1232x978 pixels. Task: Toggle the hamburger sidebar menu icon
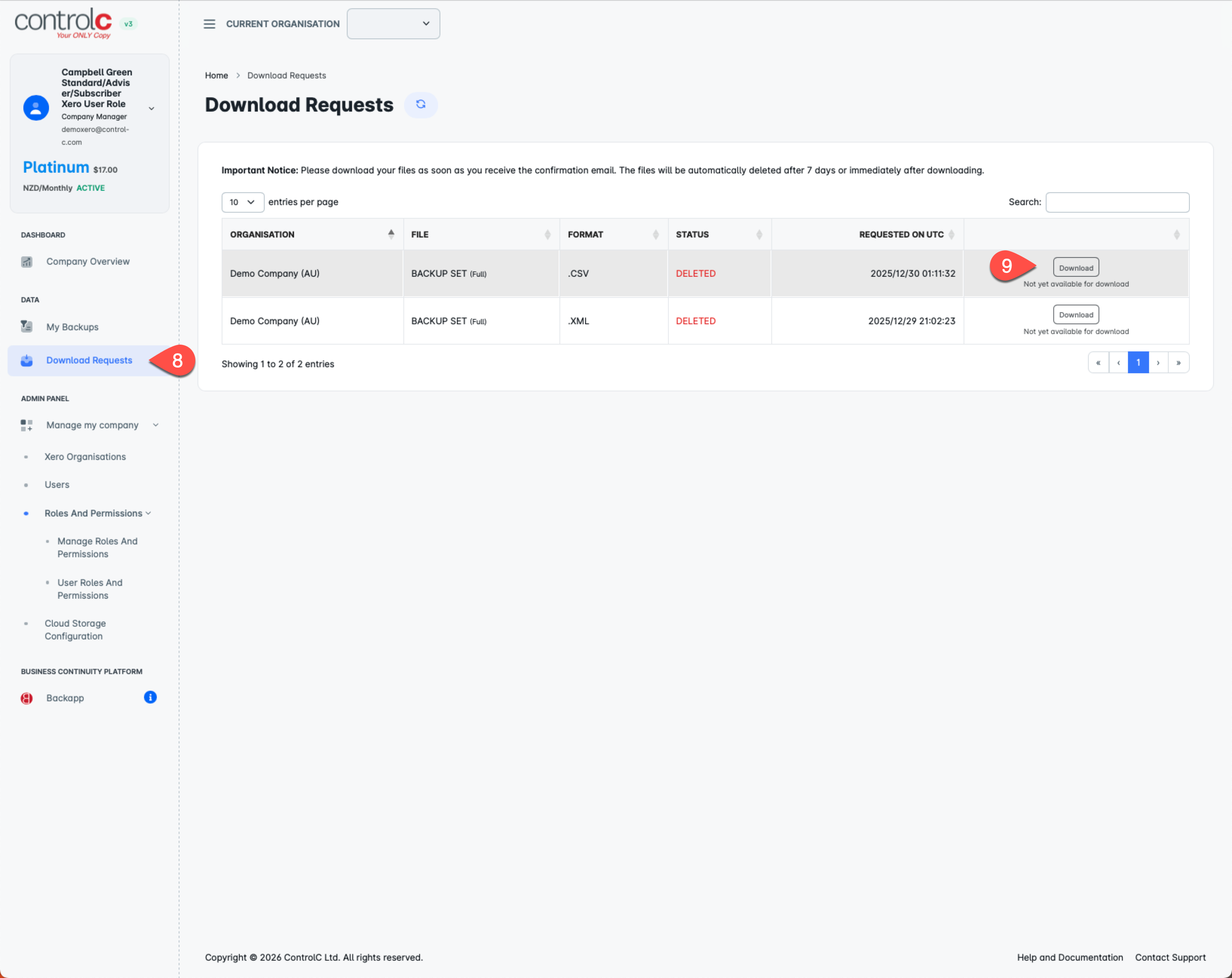click(209, 24)
